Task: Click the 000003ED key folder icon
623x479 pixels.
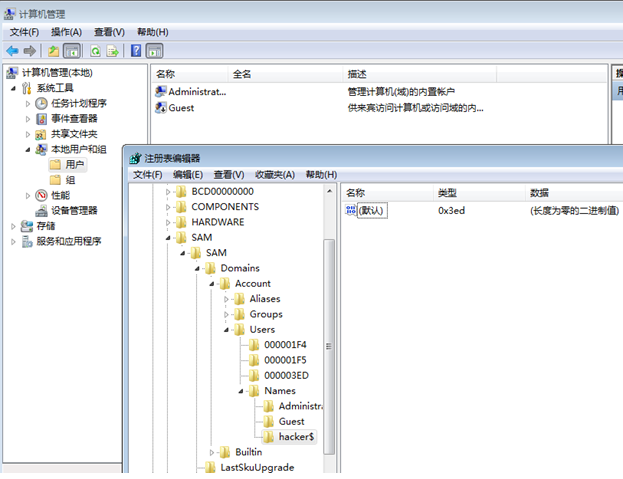Action: [x=254, y=375]
